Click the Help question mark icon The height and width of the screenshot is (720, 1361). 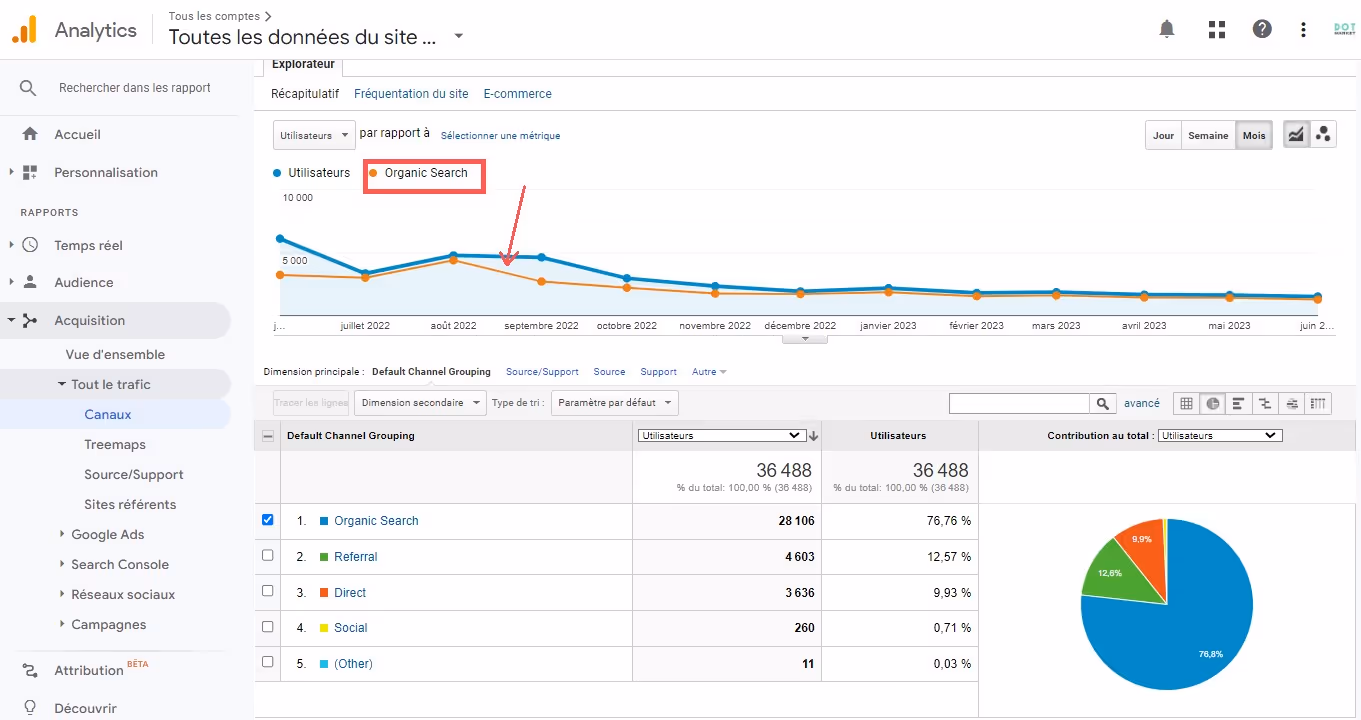click(1262, 29)
